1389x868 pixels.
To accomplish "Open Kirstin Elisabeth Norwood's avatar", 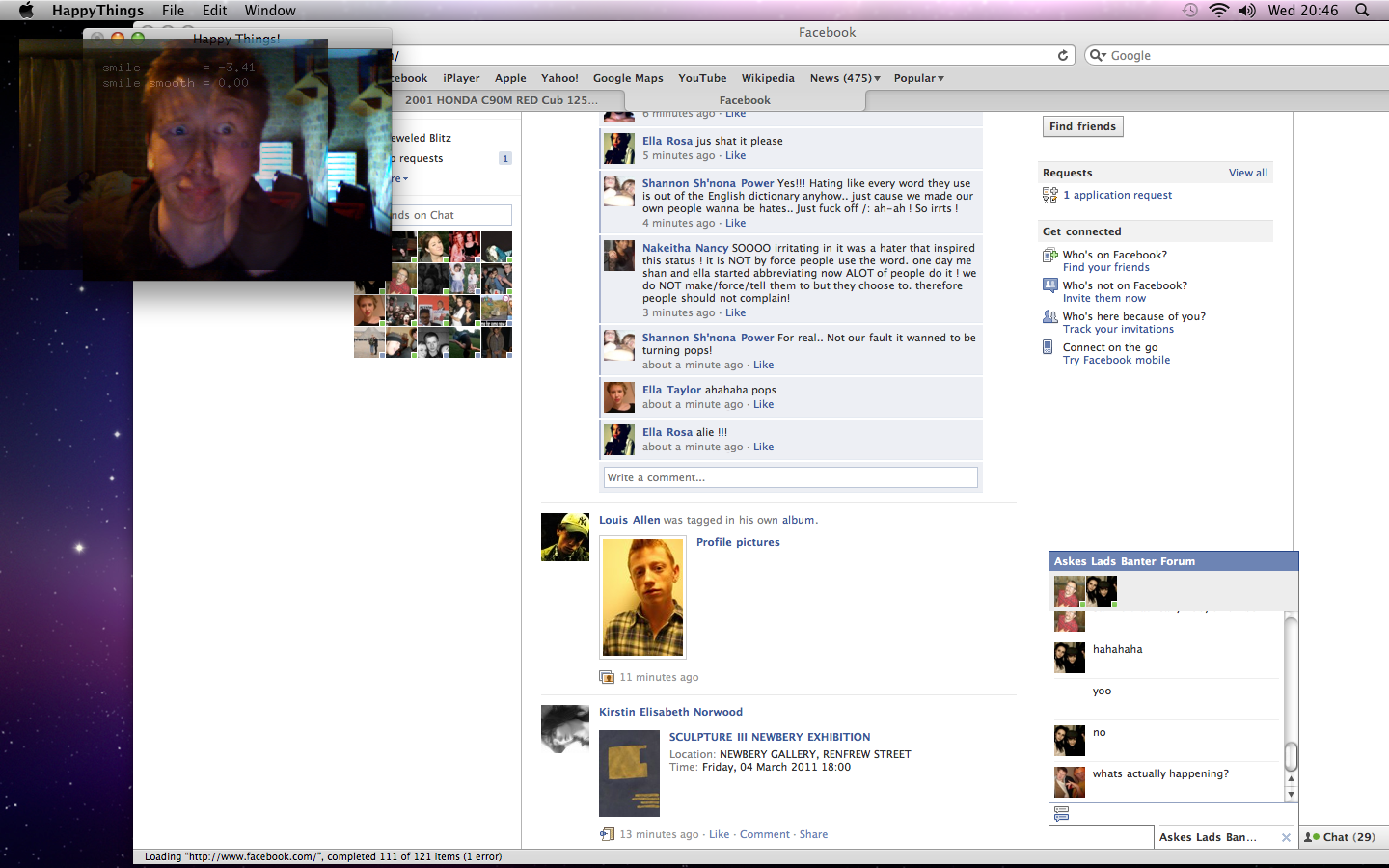I will point(565,729).
